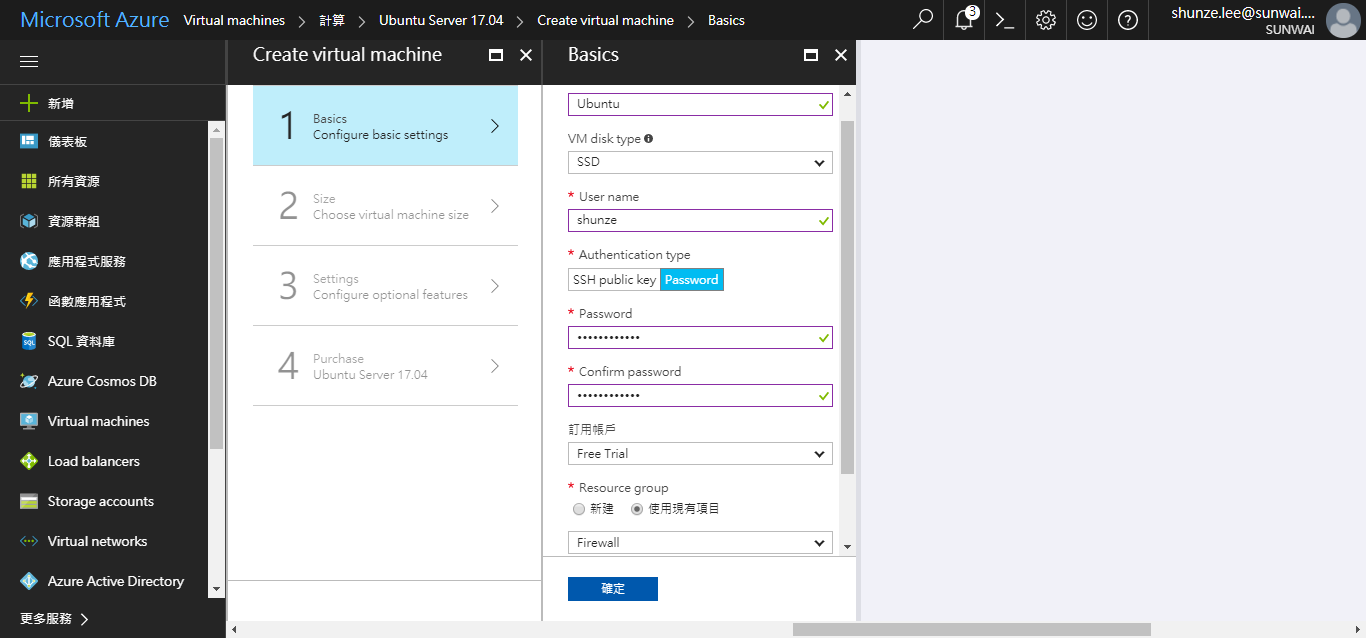The image size is (1366, 638).
Task: Click the 函數應用程式 lightning icon
Action: pyautogui.click(x=29, y=301)
